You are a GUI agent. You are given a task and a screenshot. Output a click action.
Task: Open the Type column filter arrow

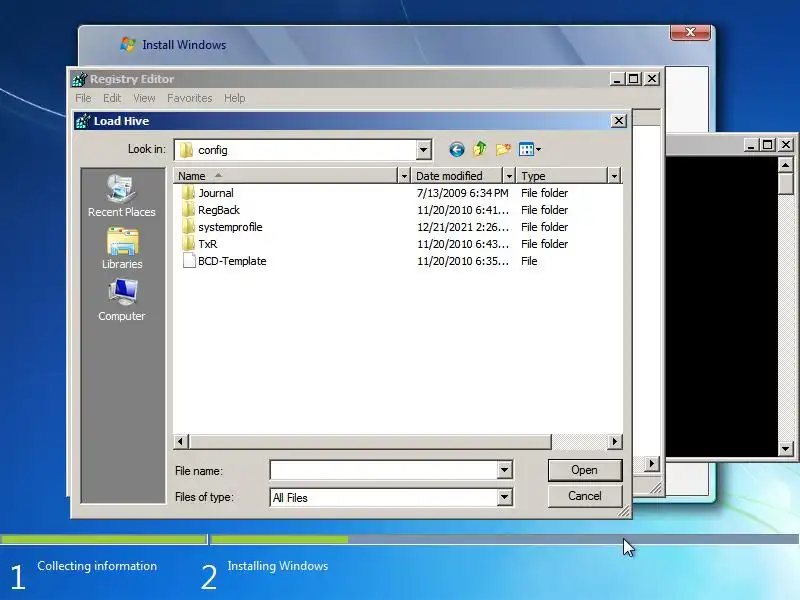click(x=614, y=176)
